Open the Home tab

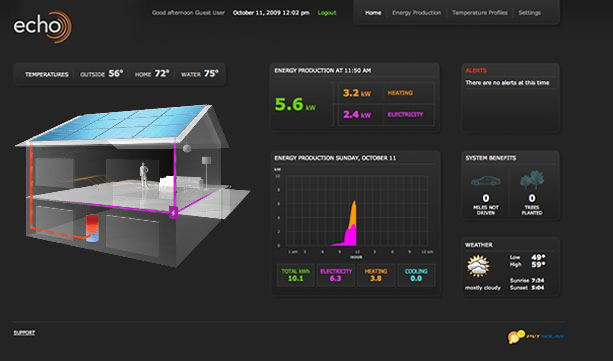coord(373,13)
